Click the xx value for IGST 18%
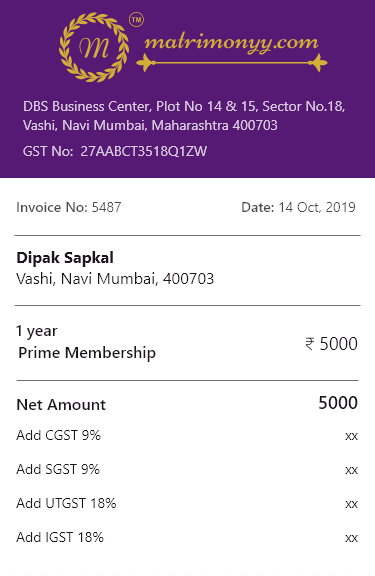Screen dimensions: 375x576 click(351, 538)
